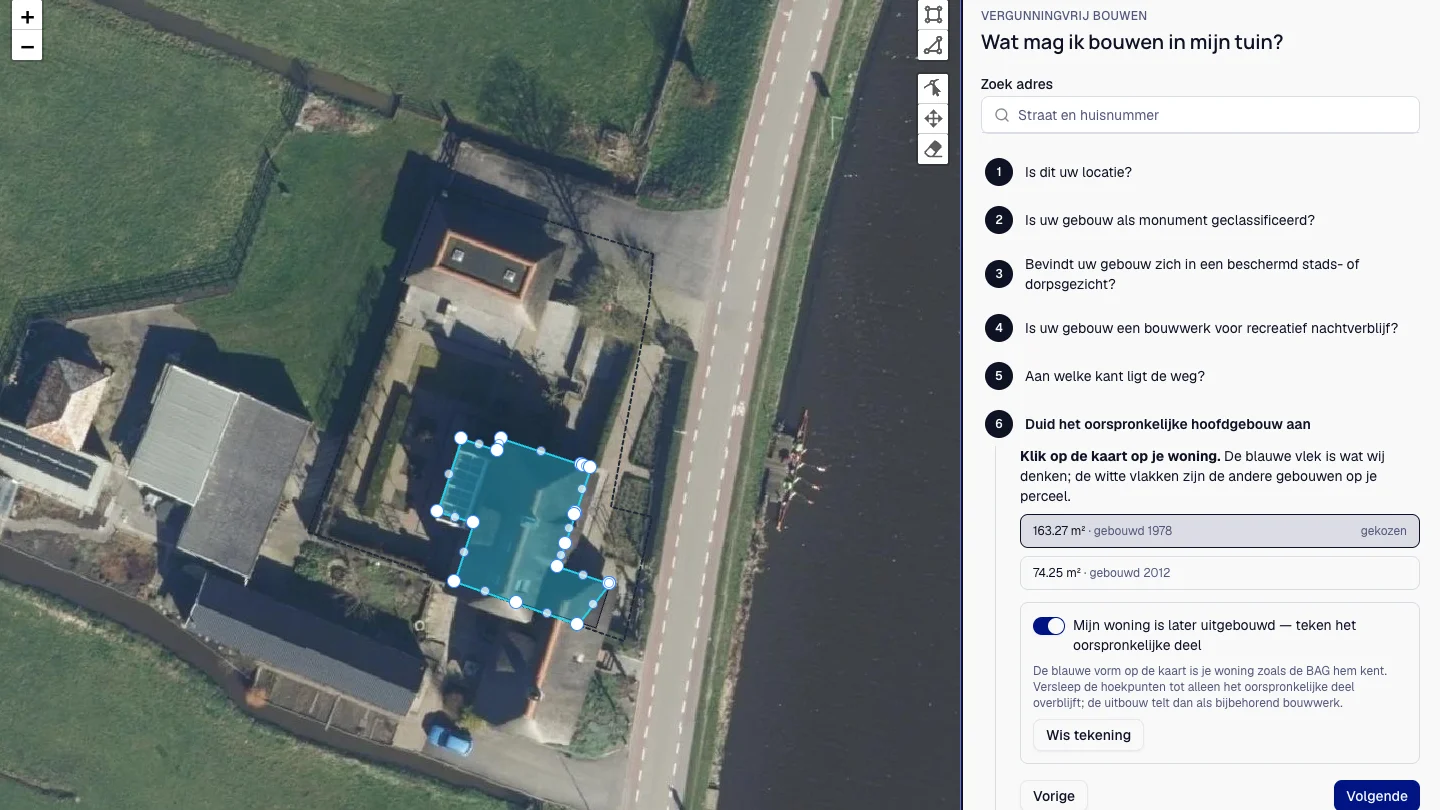Click the 'gekozen' label
1440x810 pixels.
click(1383, 531)
